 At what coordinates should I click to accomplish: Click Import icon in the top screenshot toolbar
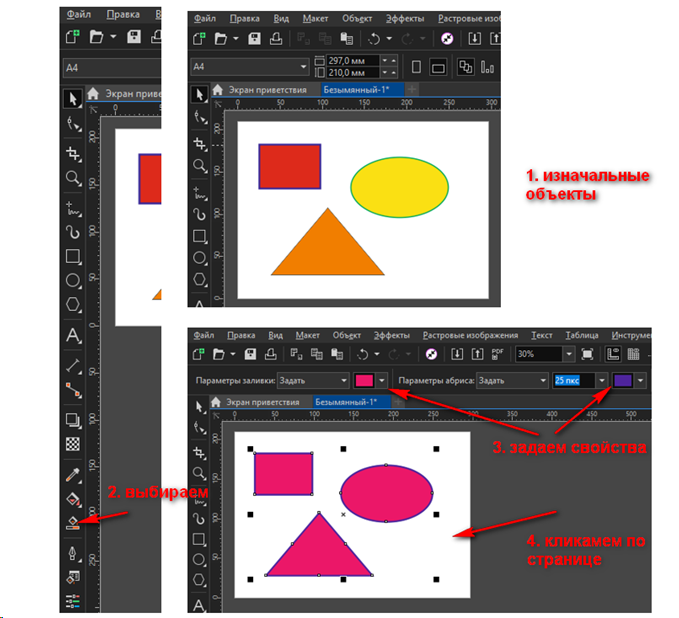(x=475, y=39)
